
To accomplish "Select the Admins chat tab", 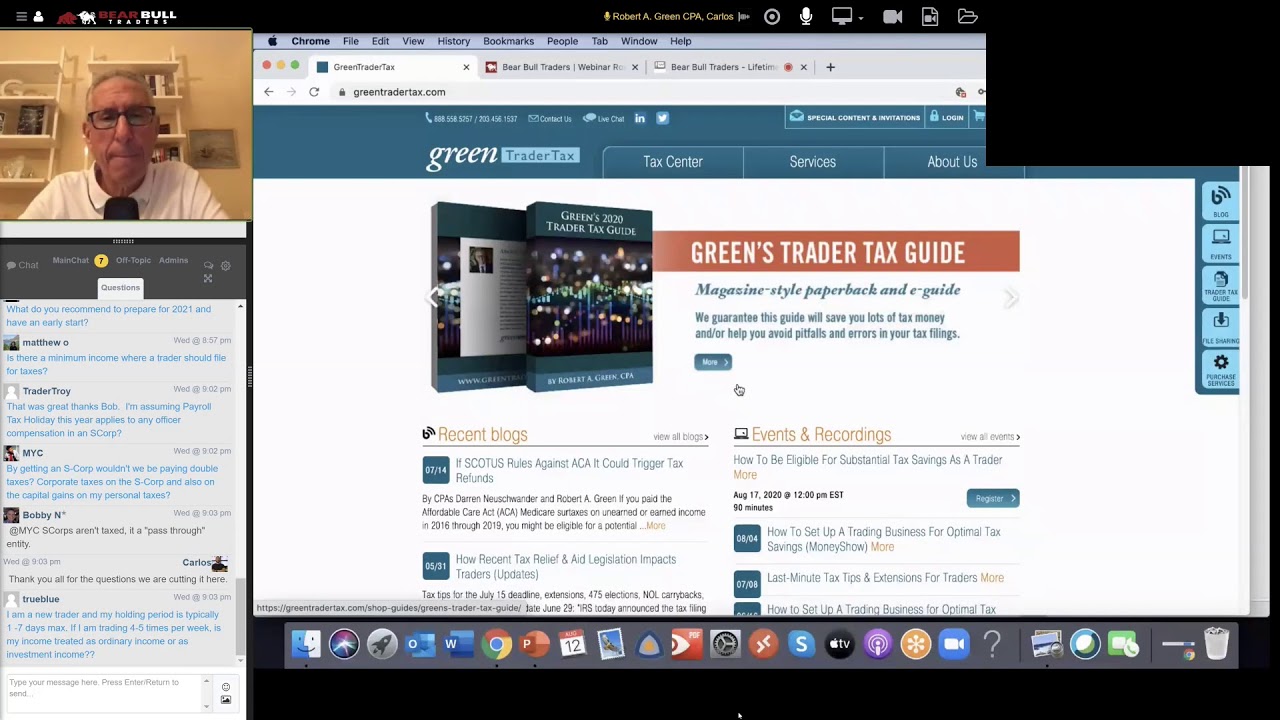I will [x=173, y=260].
